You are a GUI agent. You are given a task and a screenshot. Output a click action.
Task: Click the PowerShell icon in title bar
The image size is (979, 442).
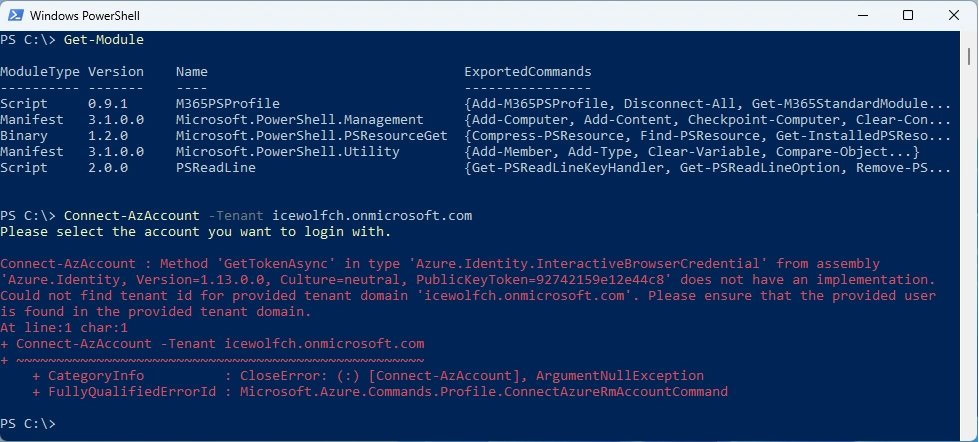click(15, 15)
